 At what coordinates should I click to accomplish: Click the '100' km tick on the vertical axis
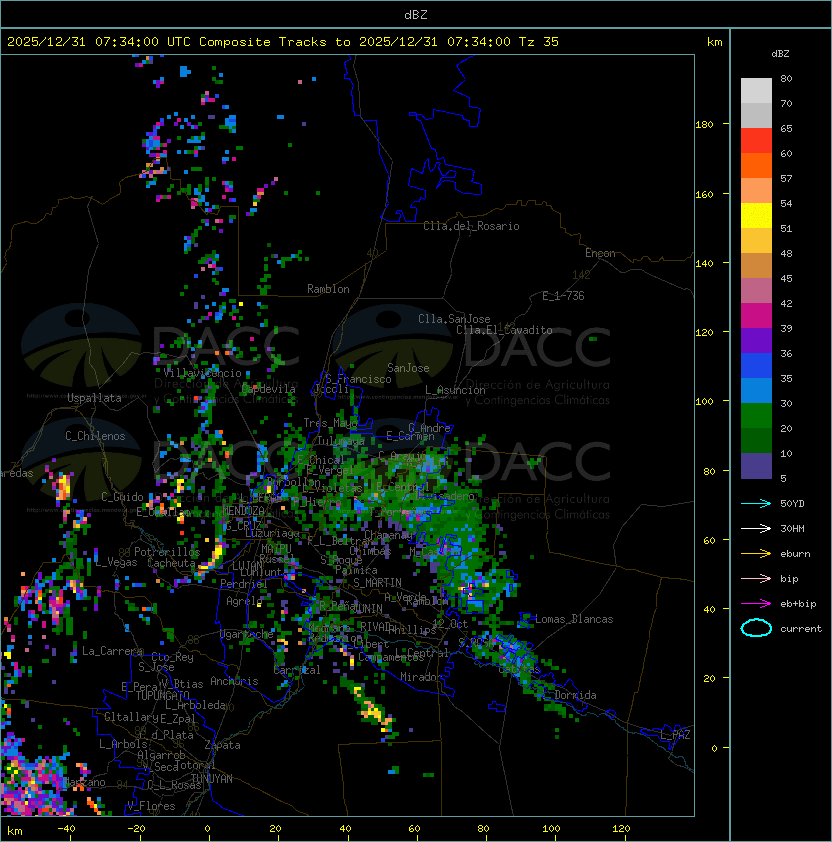(704, 402)
